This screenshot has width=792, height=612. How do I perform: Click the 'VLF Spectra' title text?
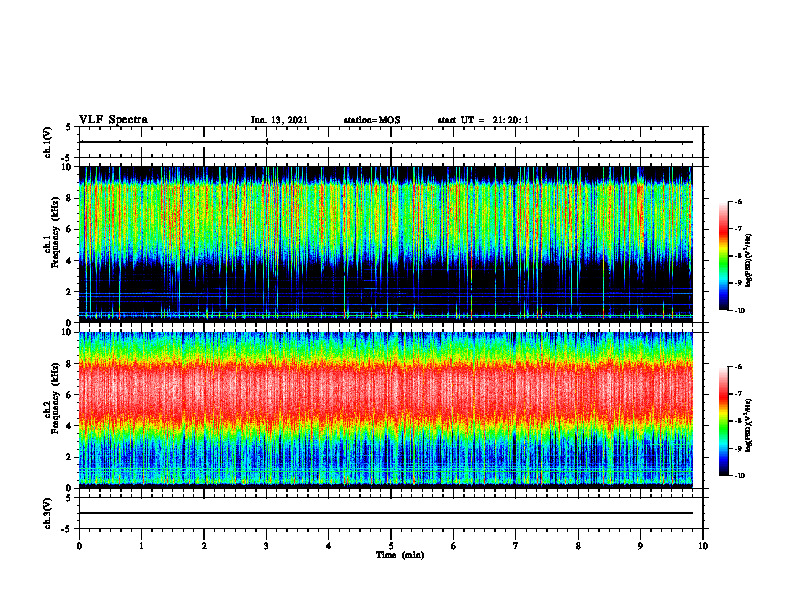tap(113, 120)
